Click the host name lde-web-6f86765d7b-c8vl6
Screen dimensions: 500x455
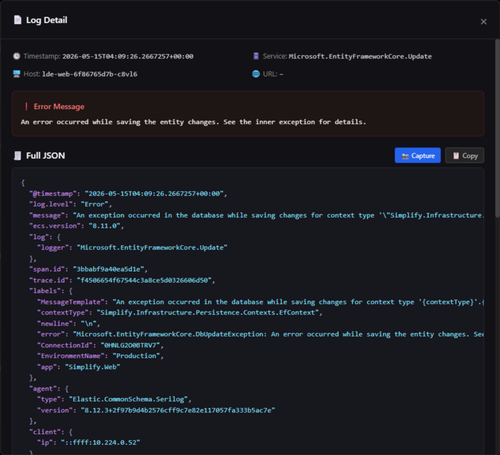tap(90, 74)
